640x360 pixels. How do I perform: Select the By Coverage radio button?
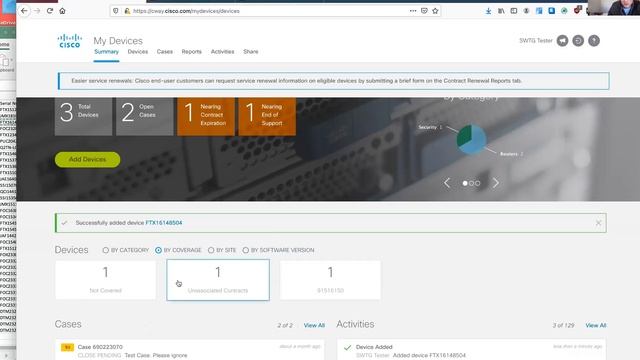158,250
